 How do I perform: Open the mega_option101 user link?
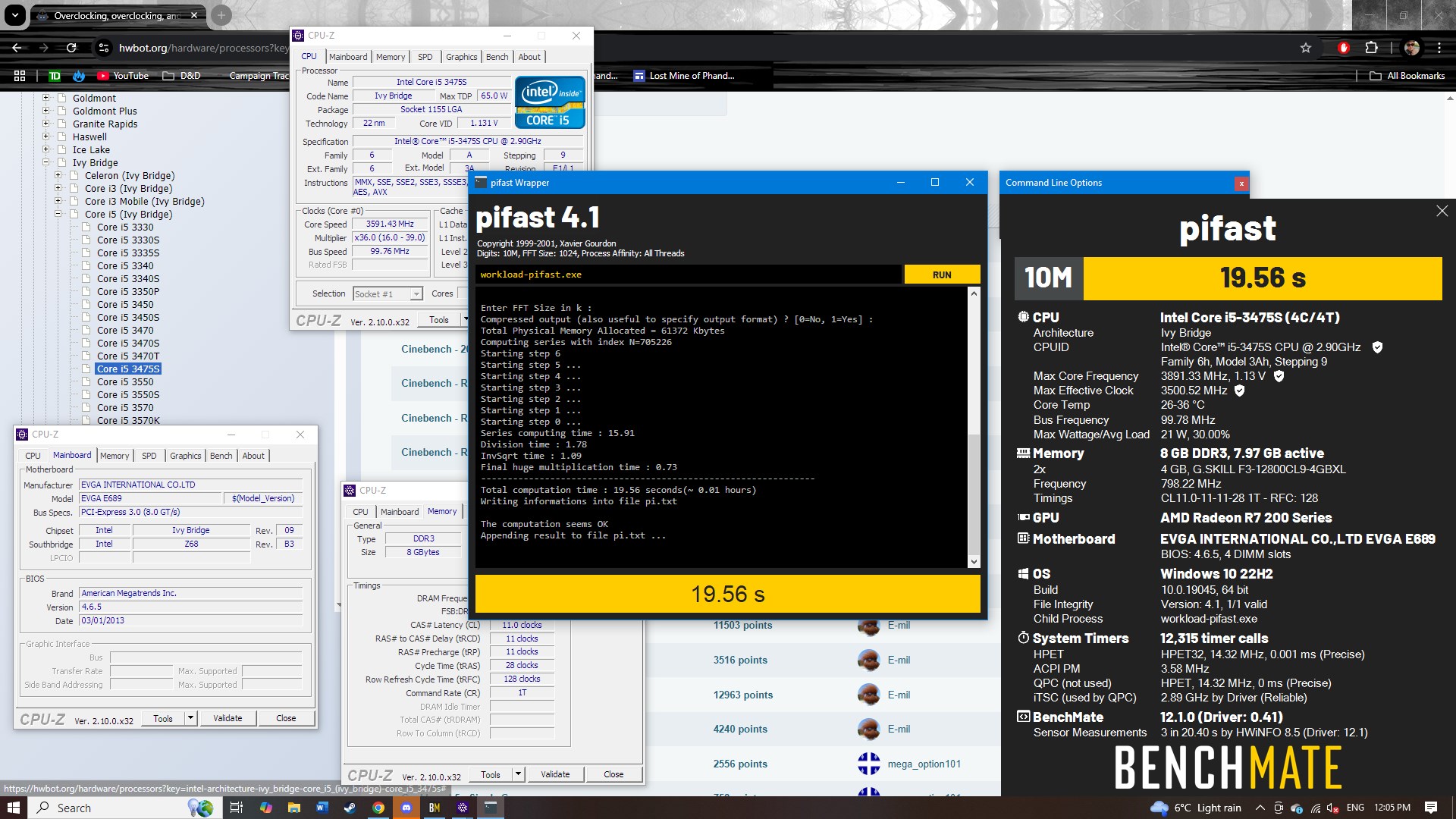pyautogui.click(x=924, y=764)
